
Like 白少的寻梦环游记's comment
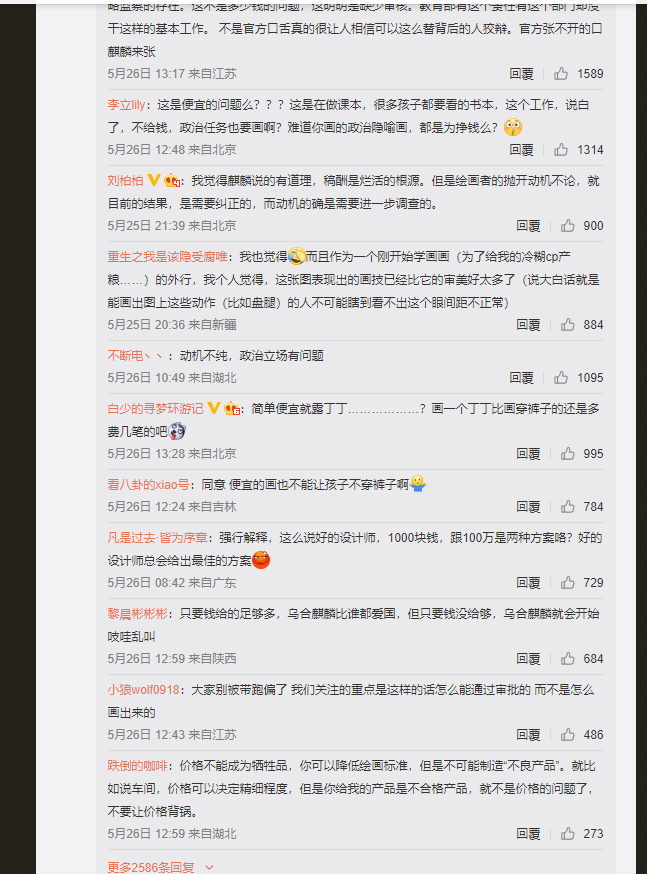[567, 453]
